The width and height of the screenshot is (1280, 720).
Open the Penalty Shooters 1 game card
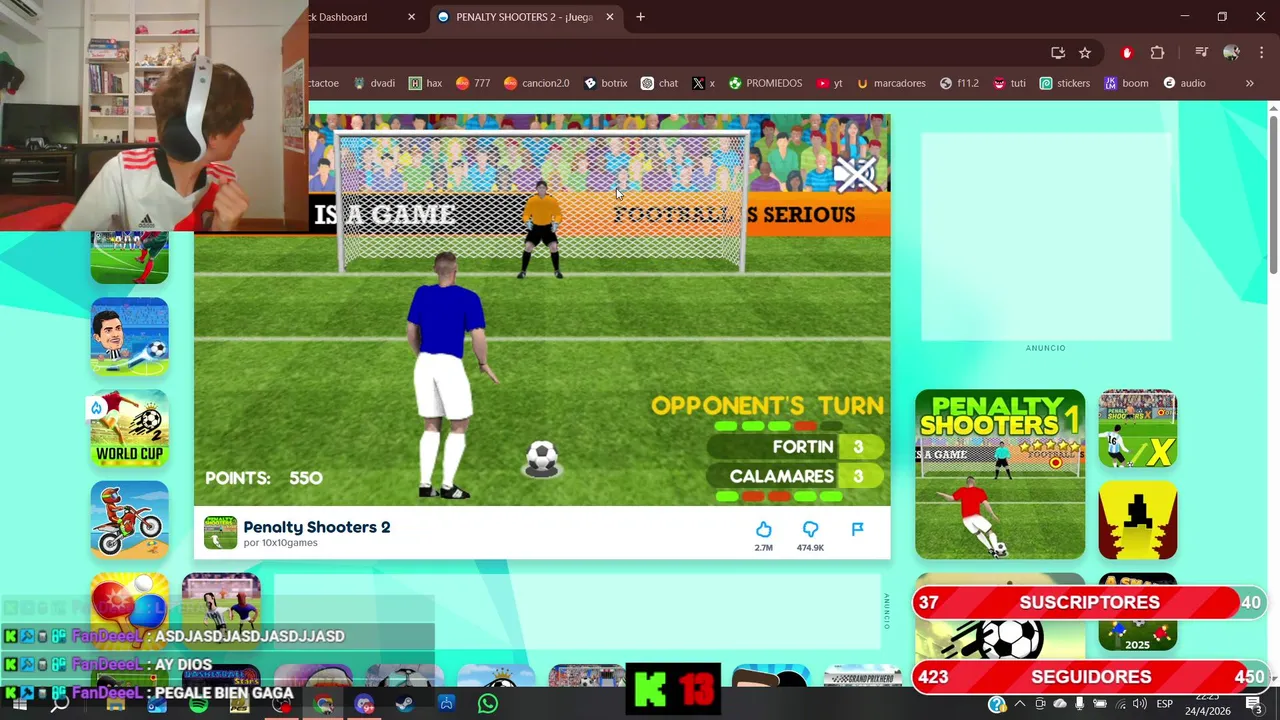(1000, 474)
